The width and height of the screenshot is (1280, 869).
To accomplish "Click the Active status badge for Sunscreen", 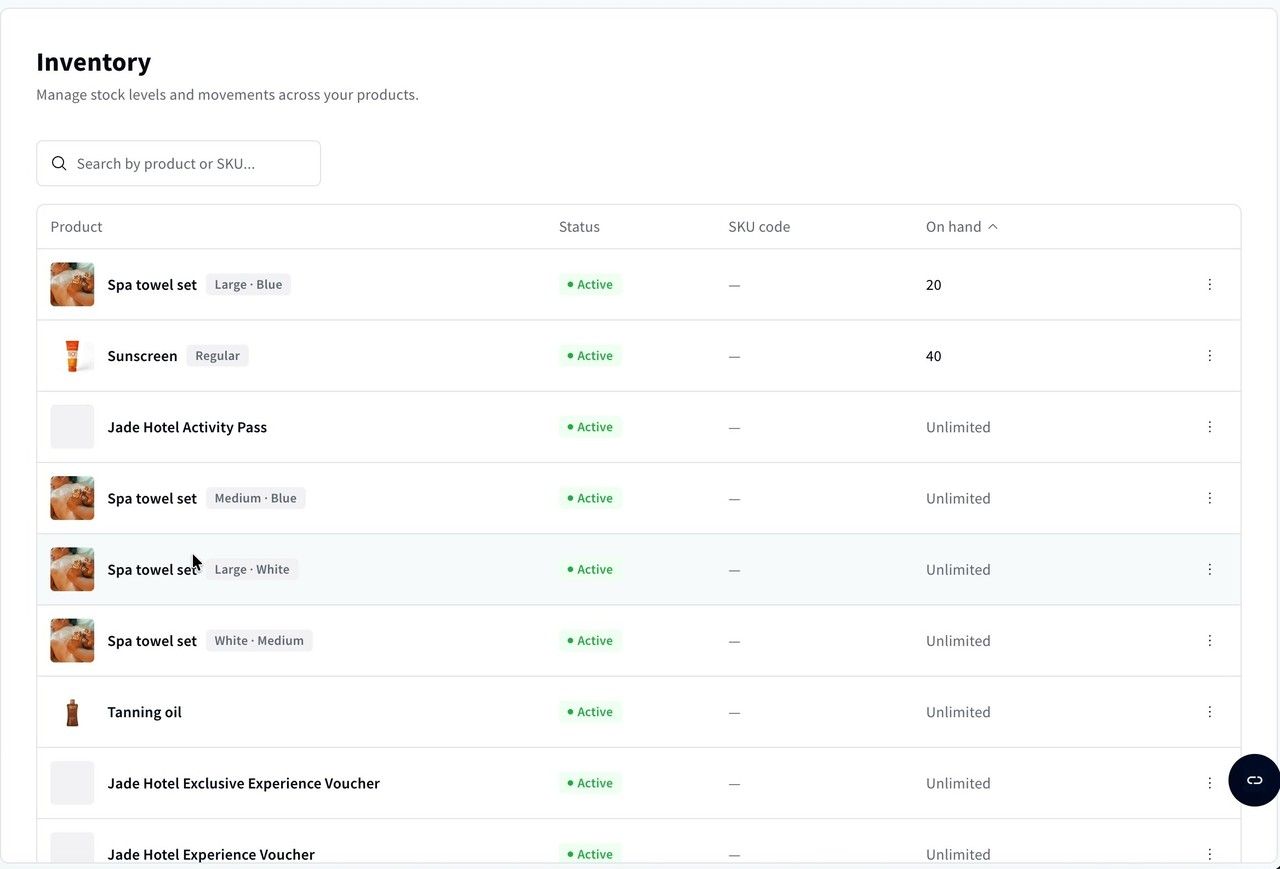I will 590,356.
